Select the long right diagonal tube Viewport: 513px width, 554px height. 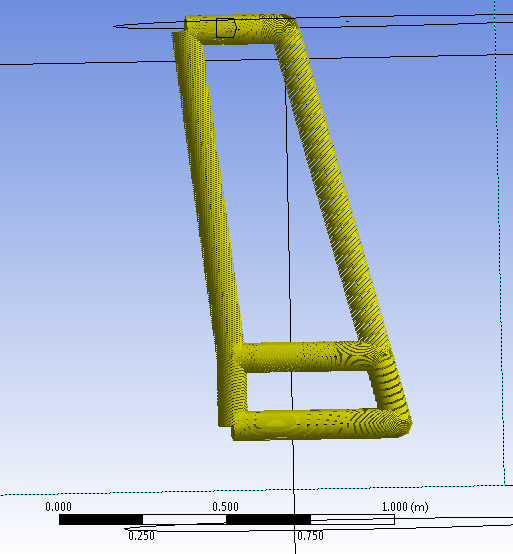(332, 191)
